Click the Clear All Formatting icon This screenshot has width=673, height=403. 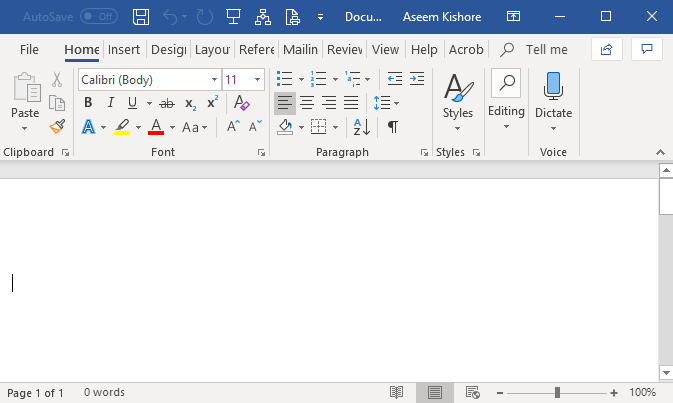(241, 103)
